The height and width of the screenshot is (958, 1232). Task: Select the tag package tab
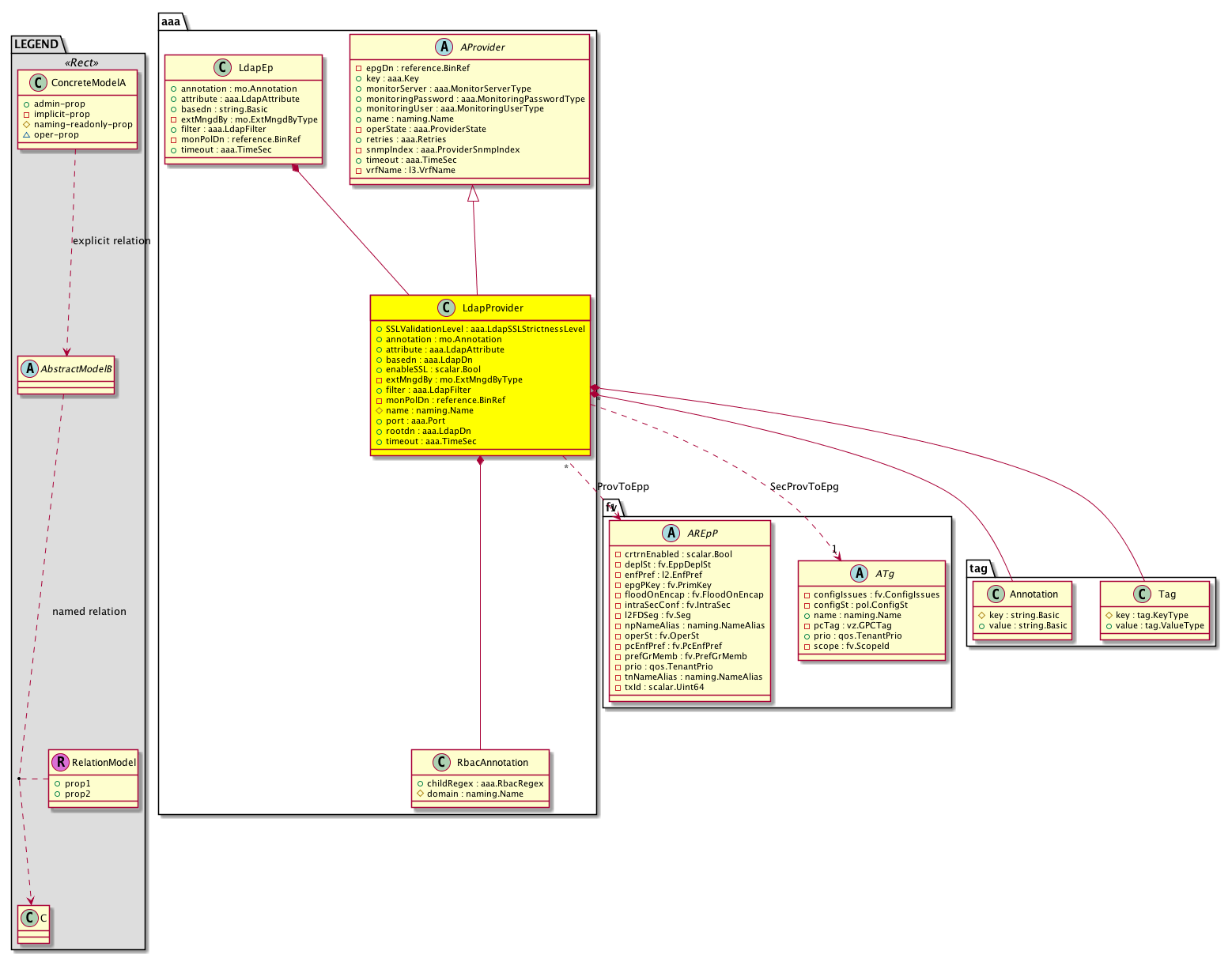(978, 568)
